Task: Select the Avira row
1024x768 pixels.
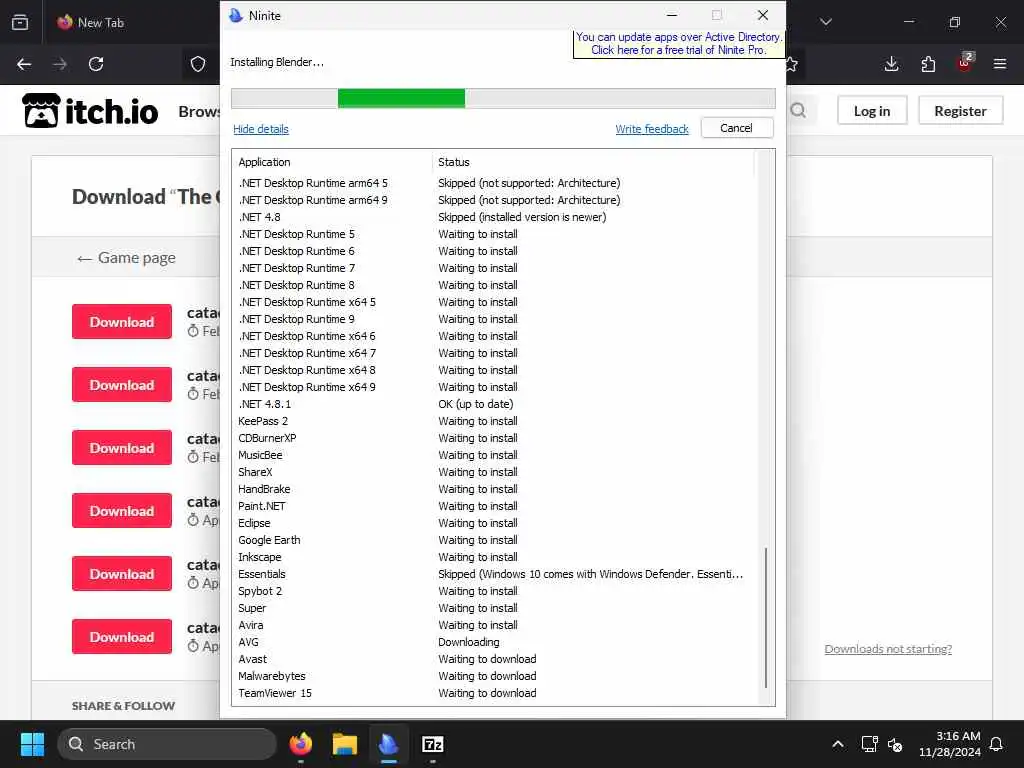Action: (x=496, y=625)
